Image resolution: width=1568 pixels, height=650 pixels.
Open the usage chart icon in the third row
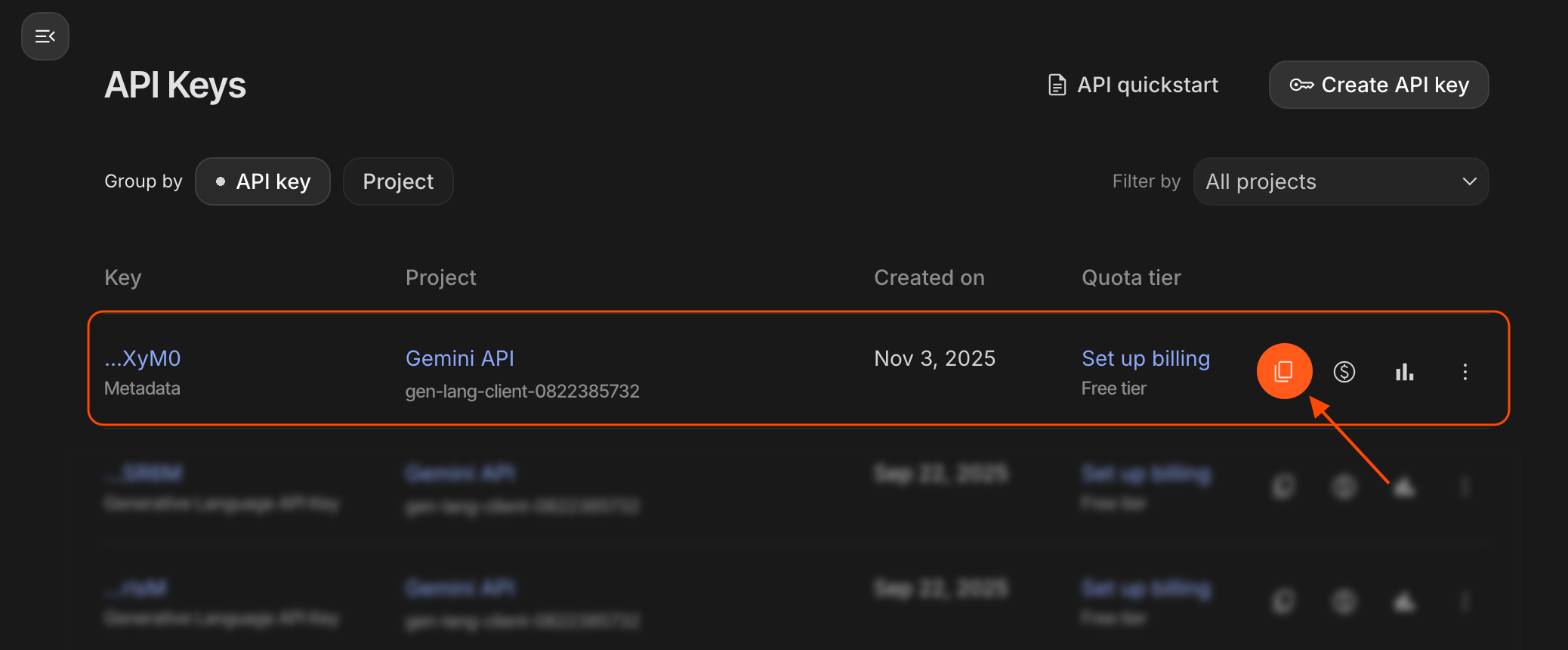[1404, 602]
